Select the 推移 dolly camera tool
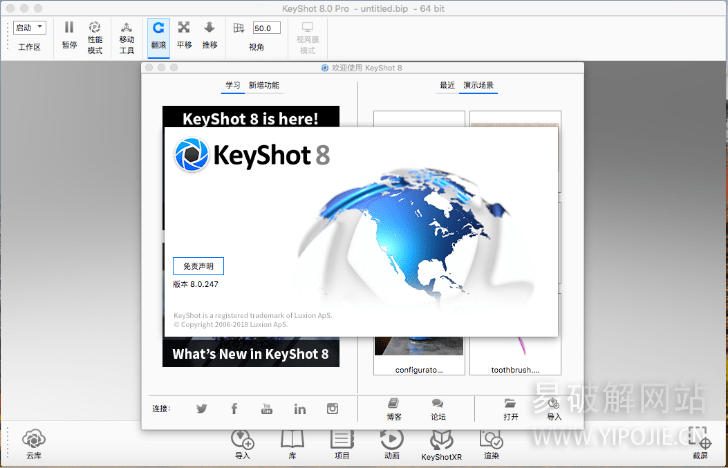The height and width of the screenshot is (468, 728). point(209,35)
